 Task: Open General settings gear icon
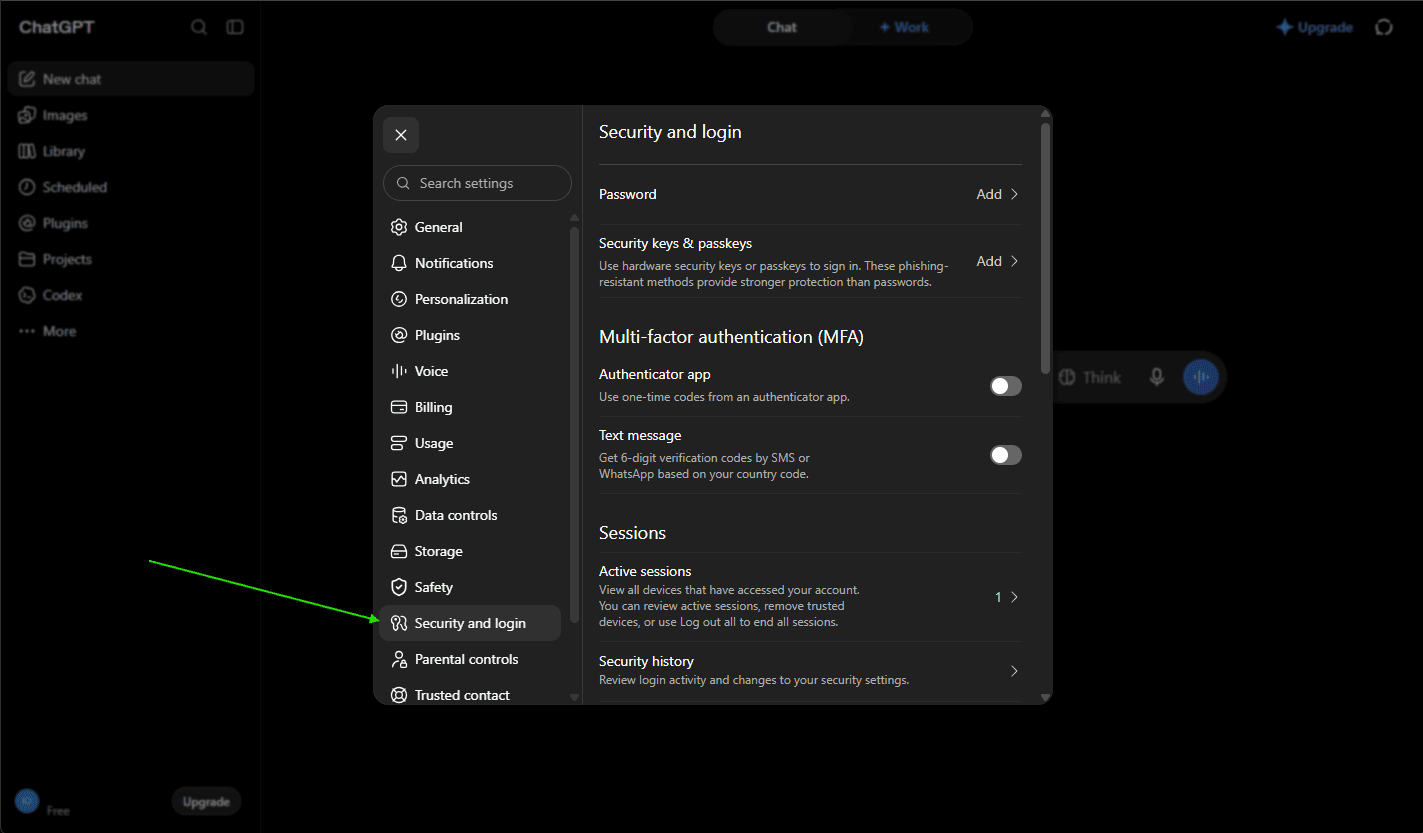point(399,227)
